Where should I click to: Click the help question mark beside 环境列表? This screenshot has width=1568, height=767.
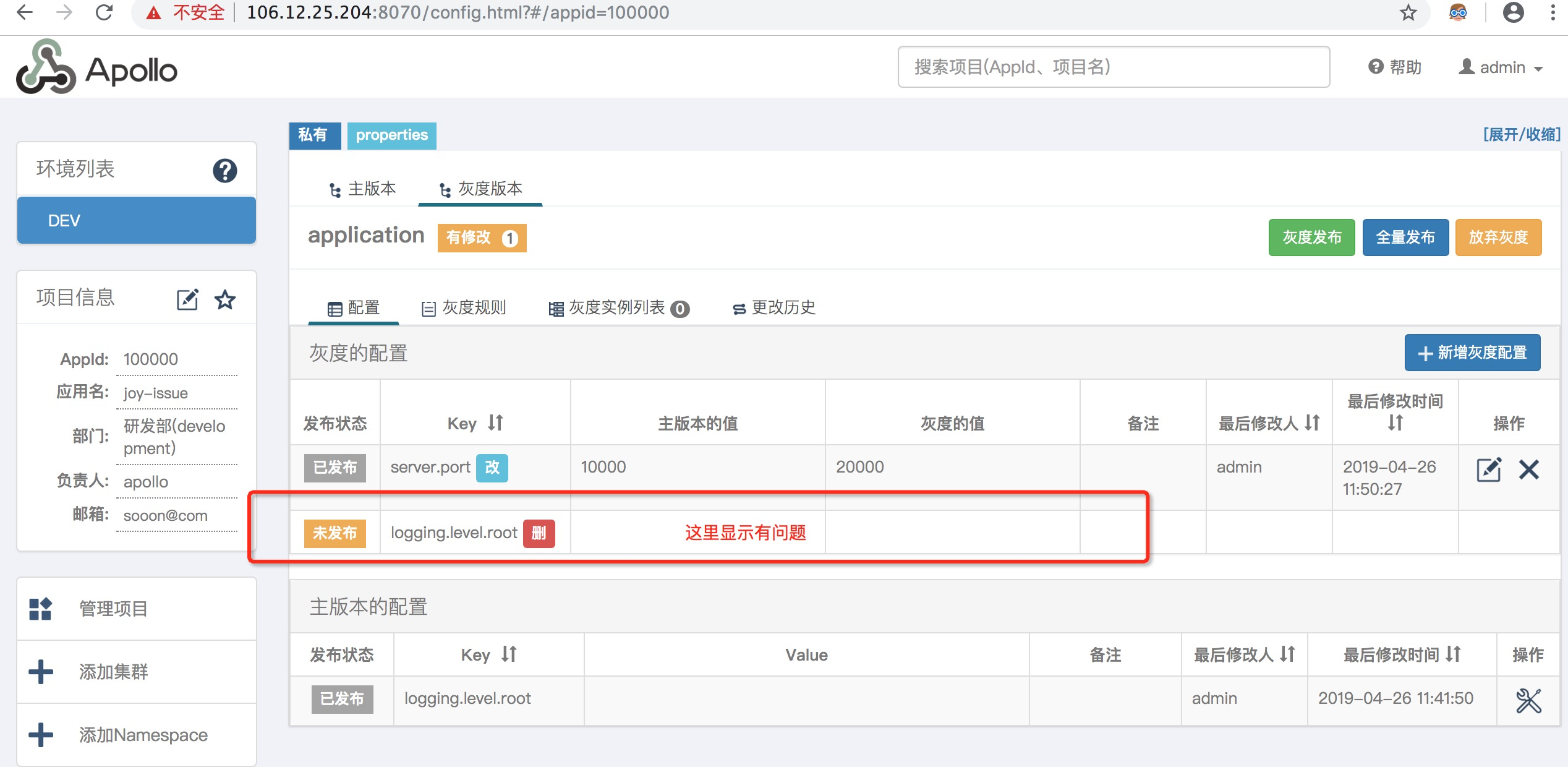(225, 169)
